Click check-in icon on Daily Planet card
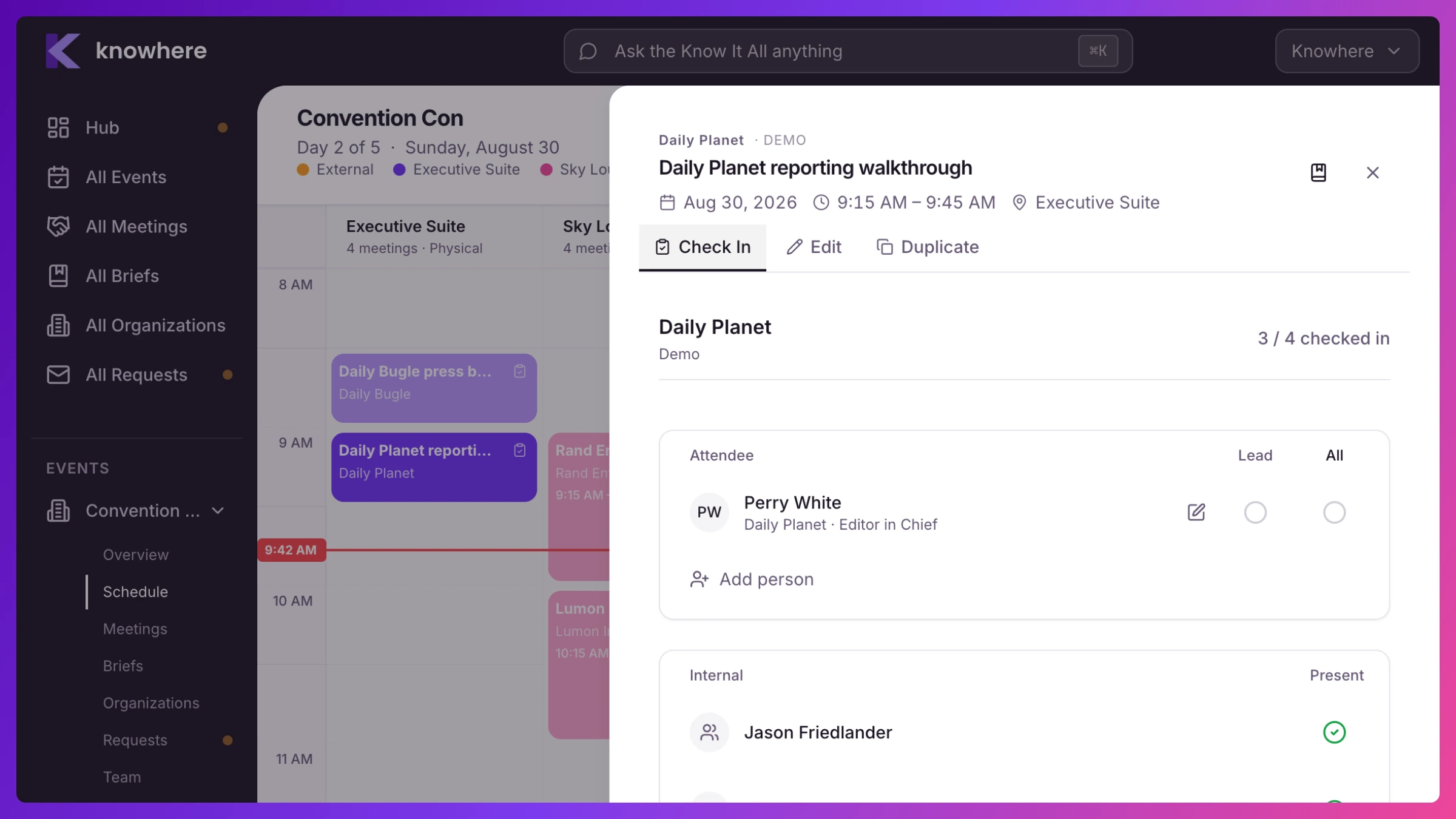 [520, 450]
